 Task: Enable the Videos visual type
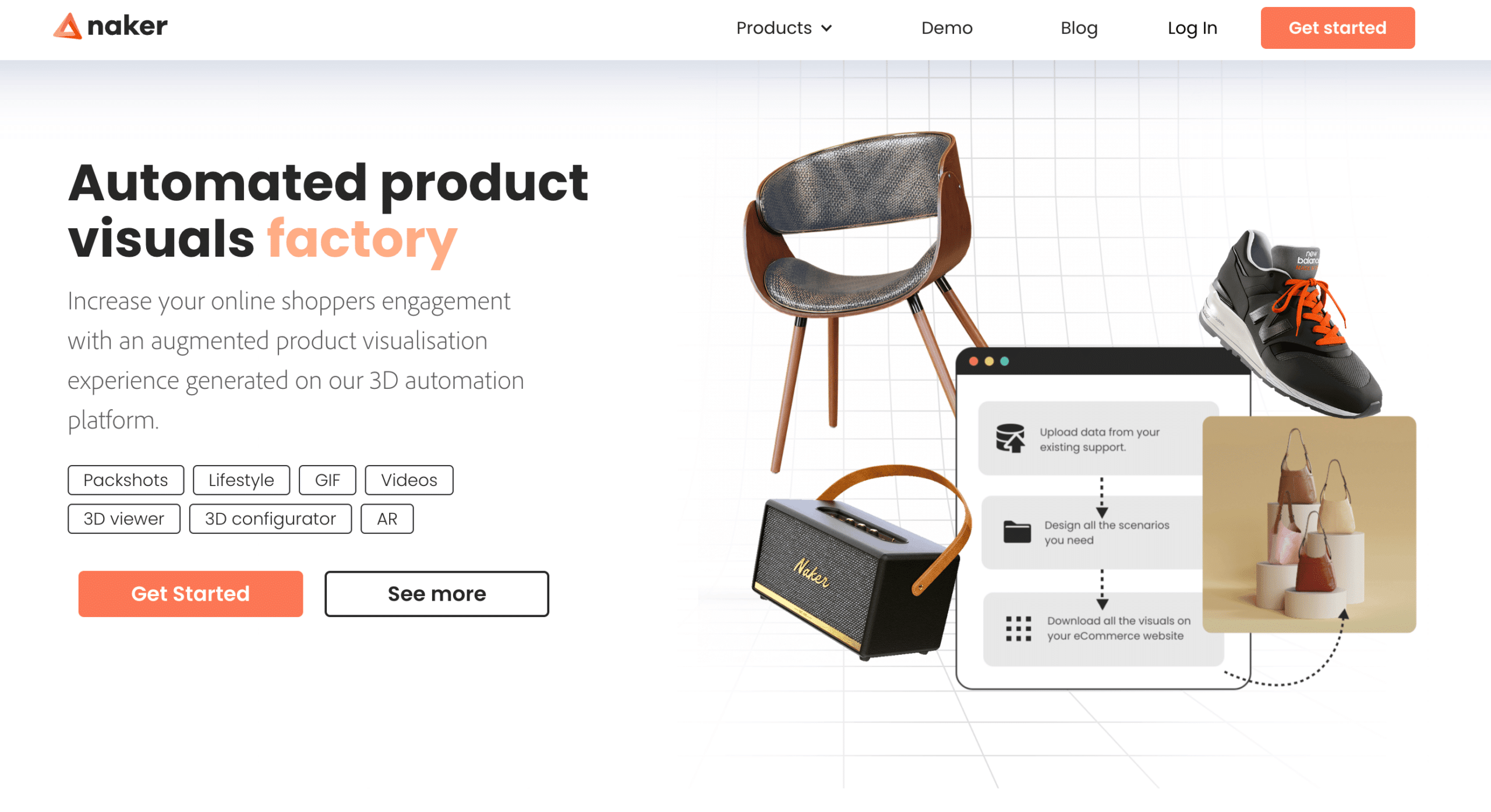(408, 480)
